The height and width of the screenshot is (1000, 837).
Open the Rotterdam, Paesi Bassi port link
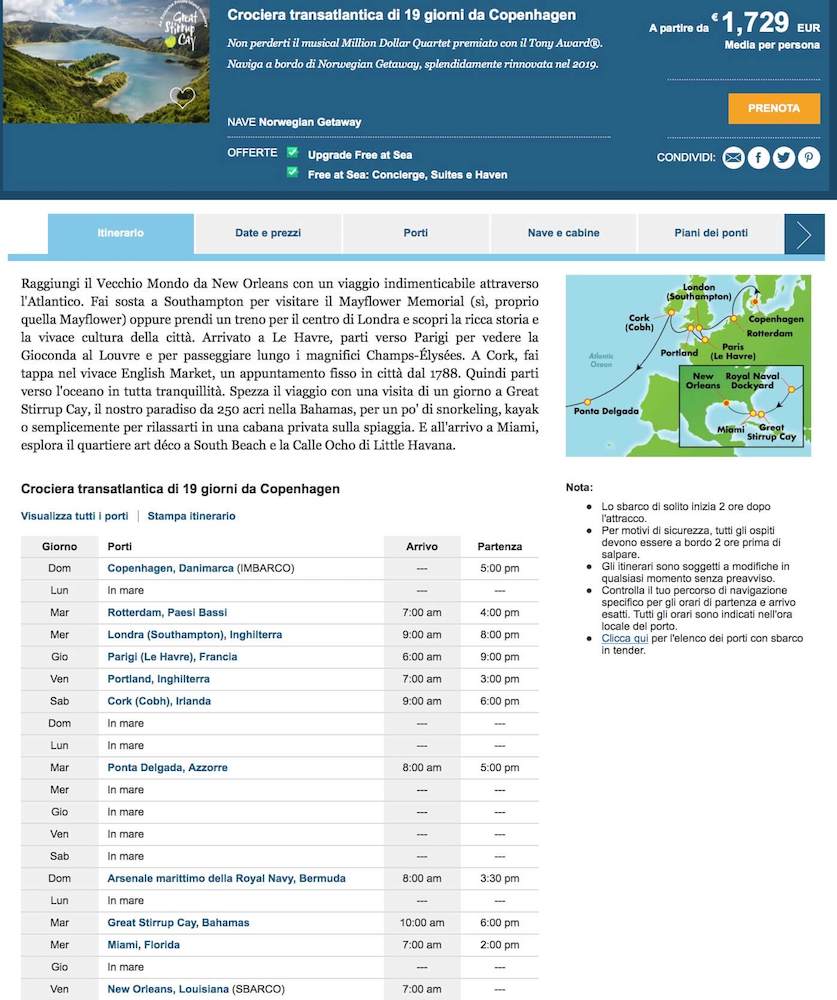pyautogui.click(x=167, y=612)
